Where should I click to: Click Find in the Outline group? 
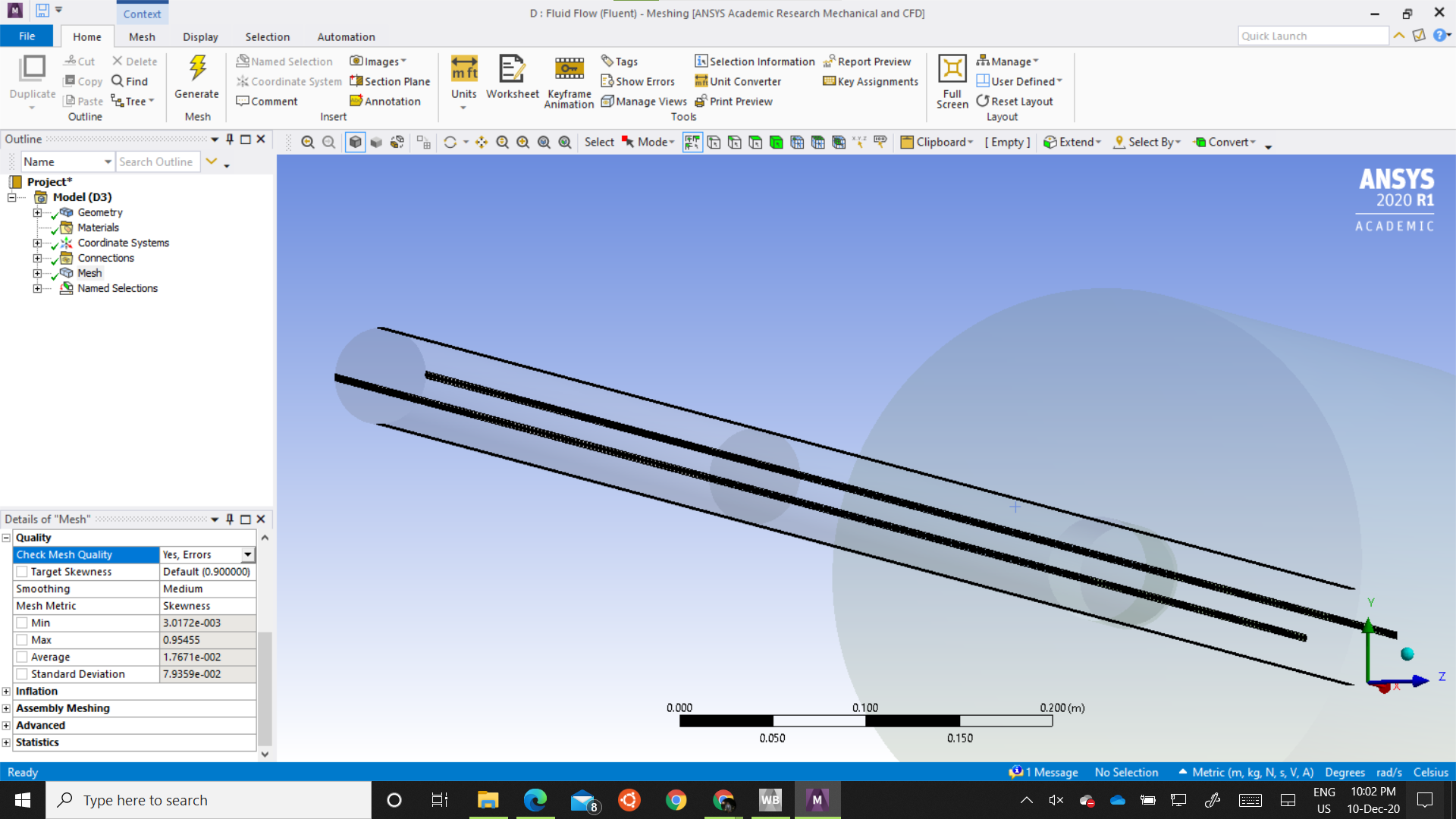tap(130, 81)
